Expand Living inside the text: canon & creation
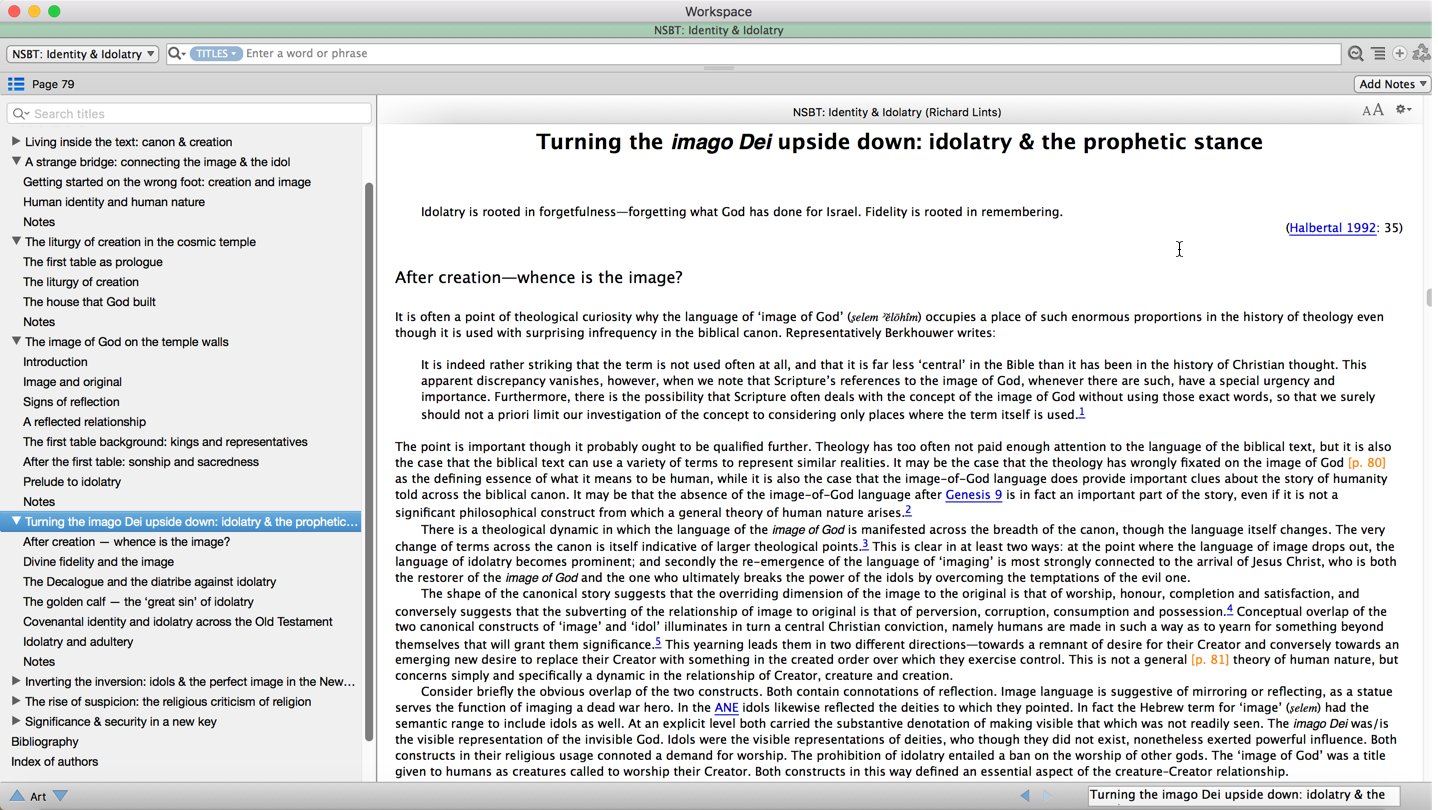The width and height of the screenshot is (1438, 810). pos(16,142)
